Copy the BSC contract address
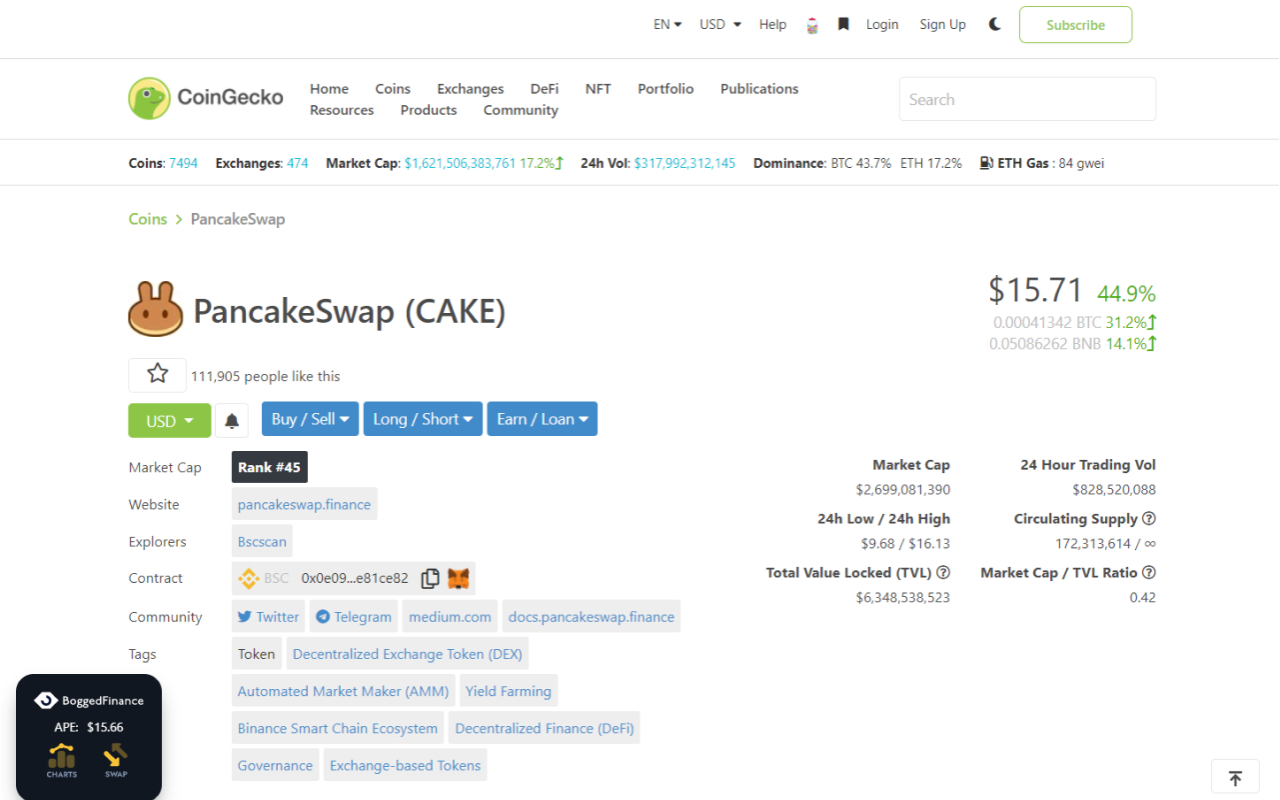 click(x=430, y=578)
